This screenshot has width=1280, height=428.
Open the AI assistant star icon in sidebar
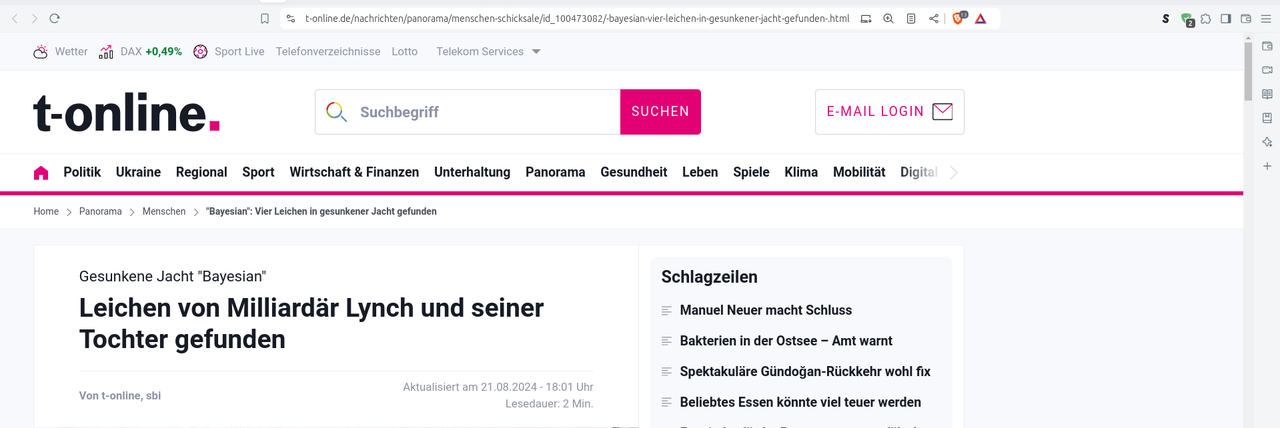(1267, 142)
